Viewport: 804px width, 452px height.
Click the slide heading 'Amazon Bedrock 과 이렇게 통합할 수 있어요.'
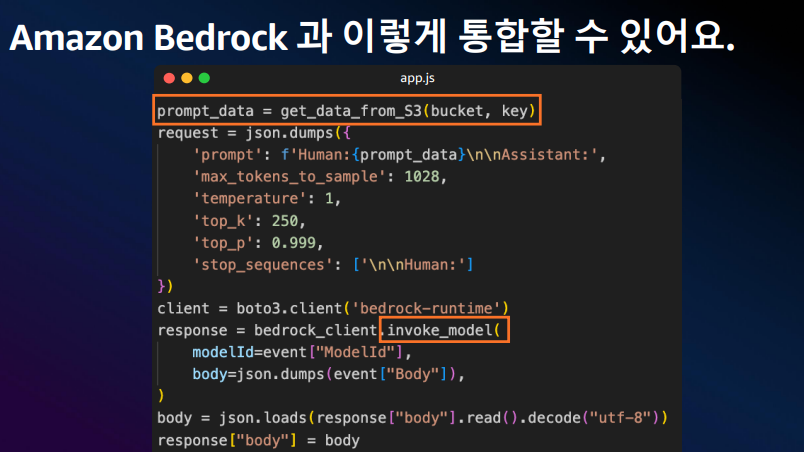(x=372, y=37)
